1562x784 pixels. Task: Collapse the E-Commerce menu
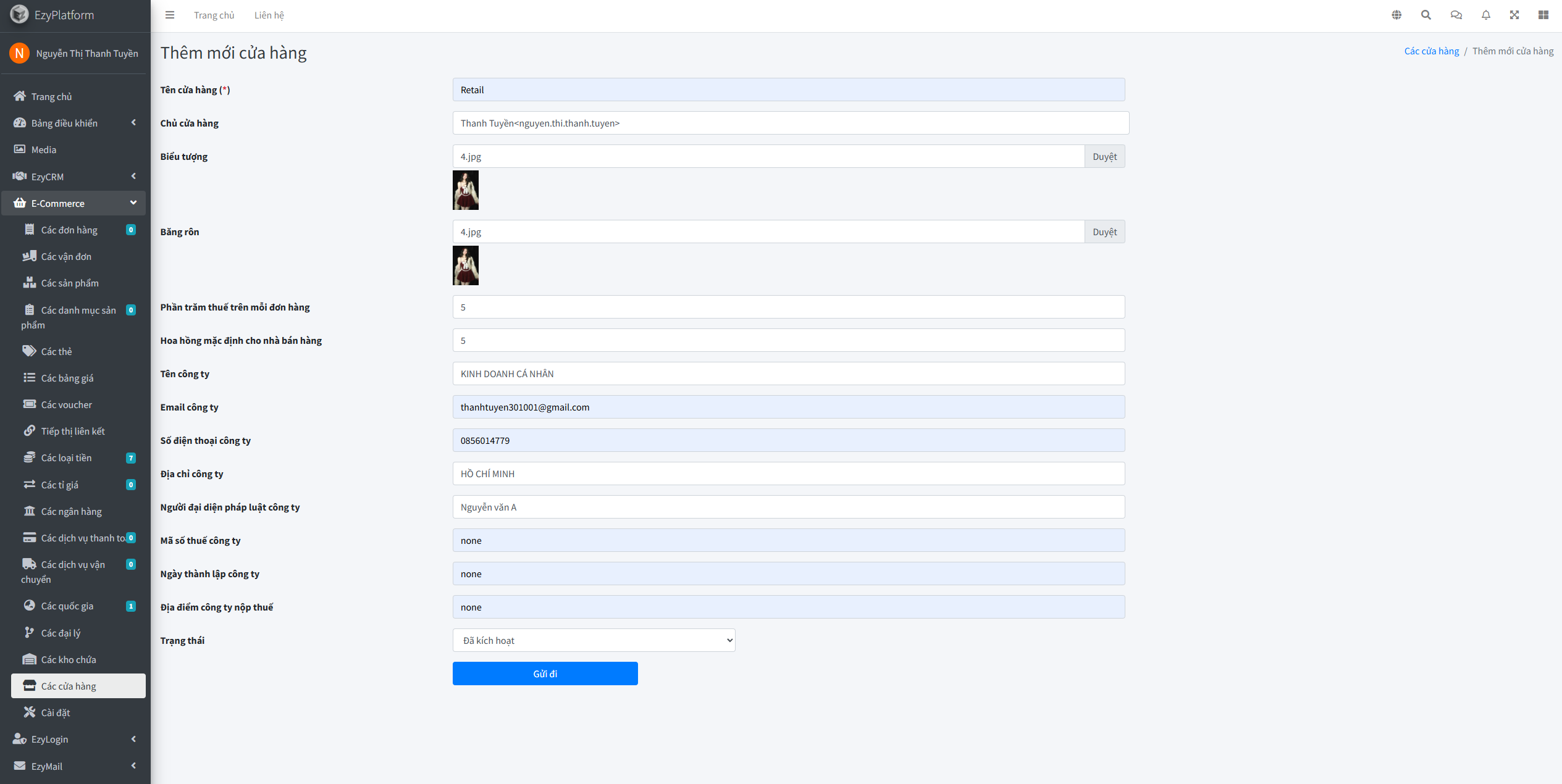[74, 203]
